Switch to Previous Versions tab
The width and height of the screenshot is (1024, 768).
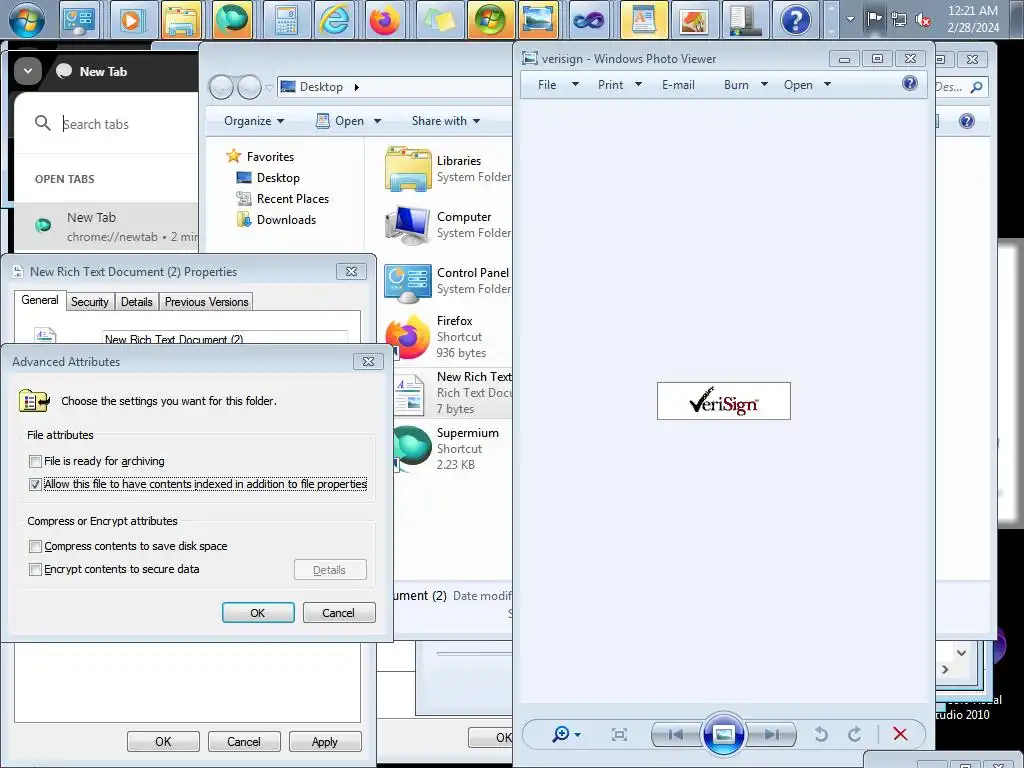point(206,302)
